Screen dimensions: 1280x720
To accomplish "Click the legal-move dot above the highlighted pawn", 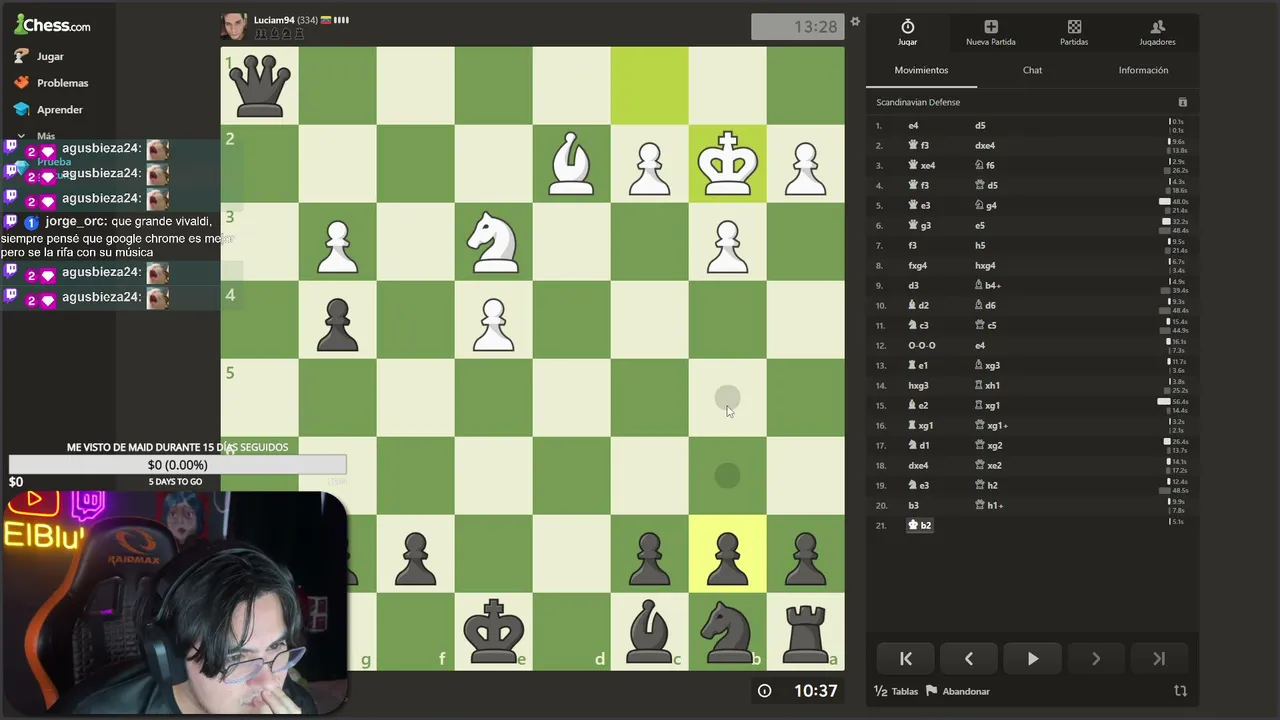I will click(x=727, y=476).
